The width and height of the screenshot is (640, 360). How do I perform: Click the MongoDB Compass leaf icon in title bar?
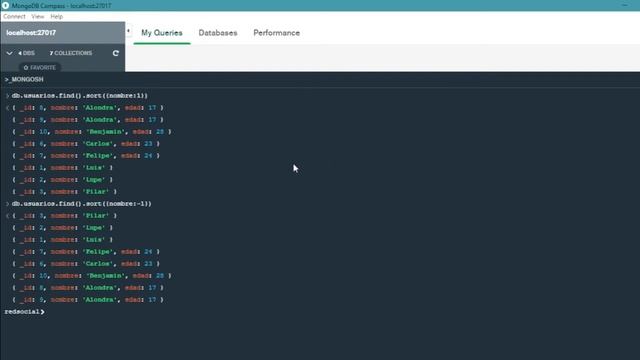pyautogui.click(x=5, y=6)
